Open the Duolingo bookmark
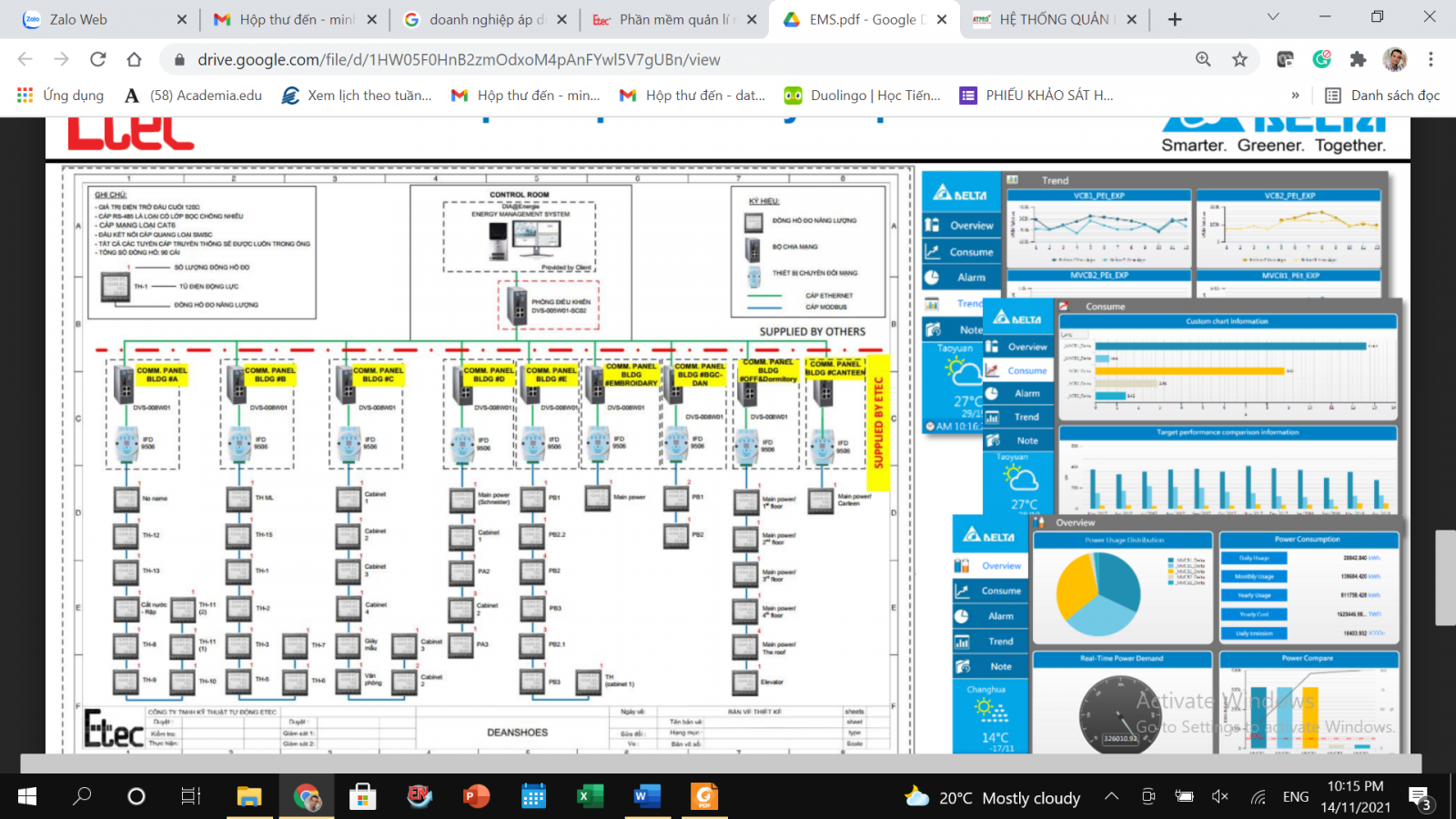 tap(863, 96)
